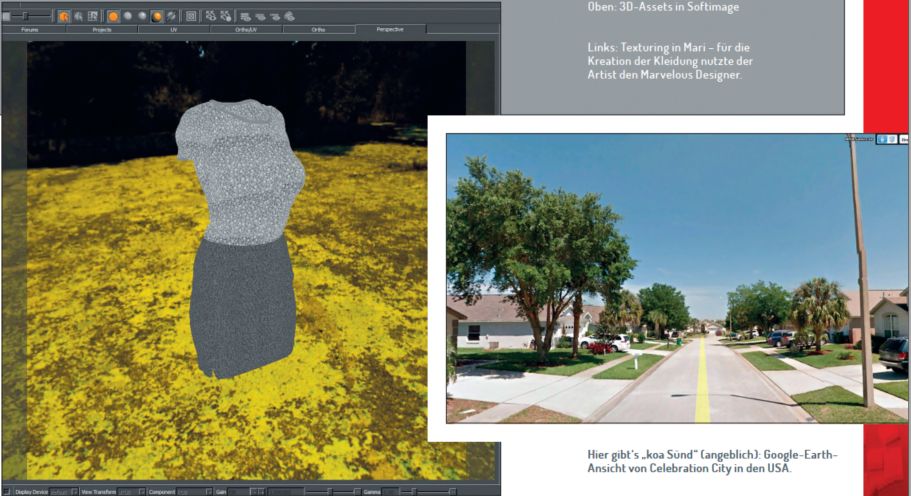911x496 pixels.
Task: Click the icon right of the square frame icon
Action: pos(211,16)
